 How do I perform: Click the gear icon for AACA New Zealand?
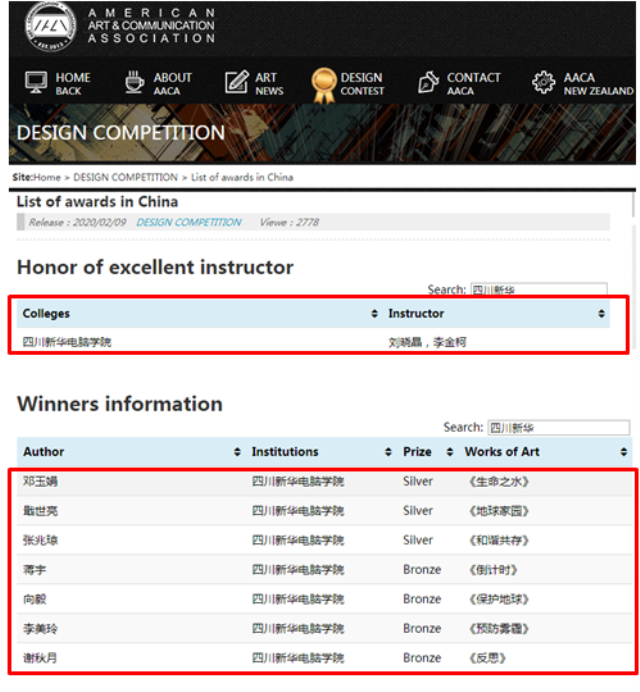[x=543, y=83]
